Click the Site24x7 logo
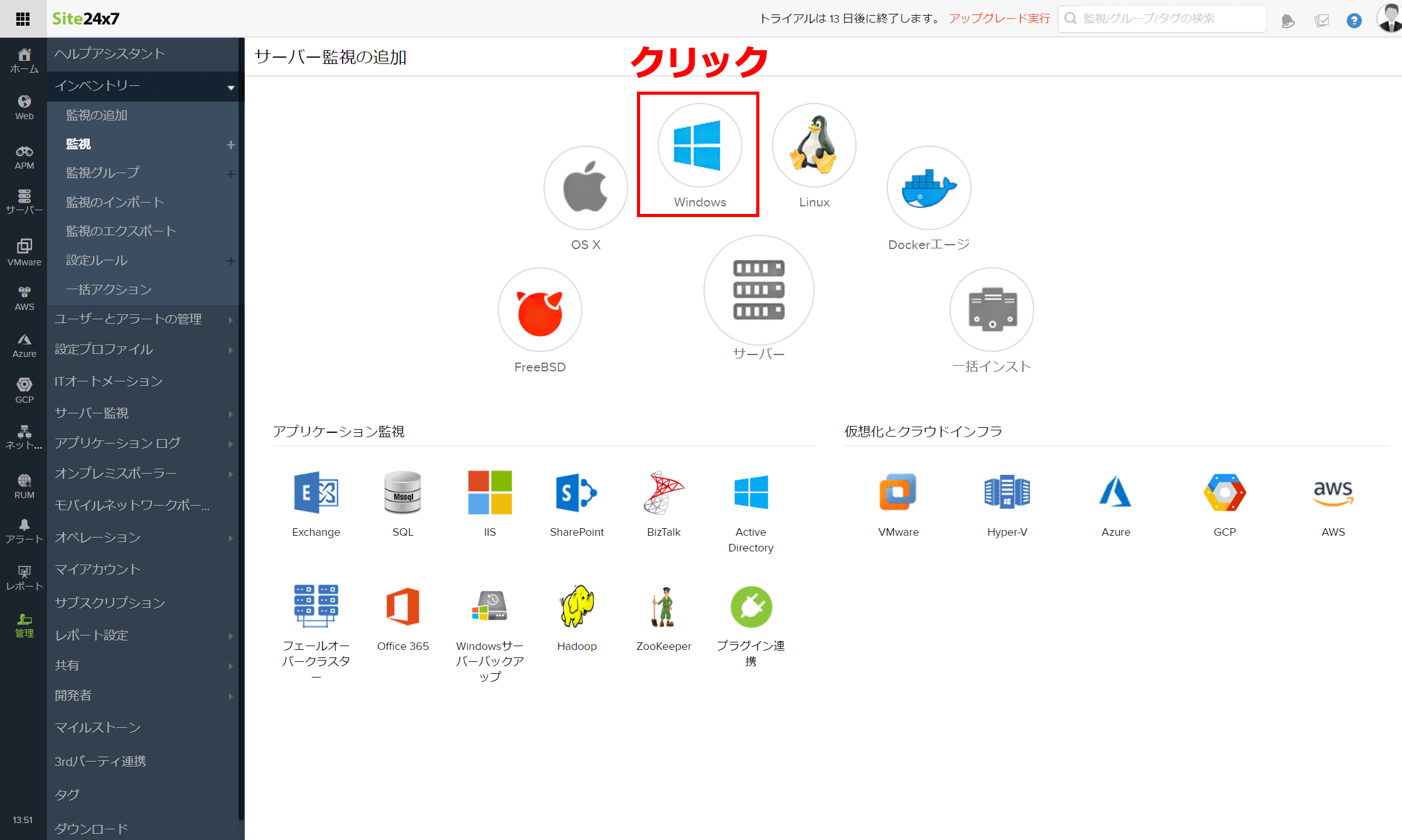The height and width of the screenshot is (840, 1402). (x=85, y=19)
